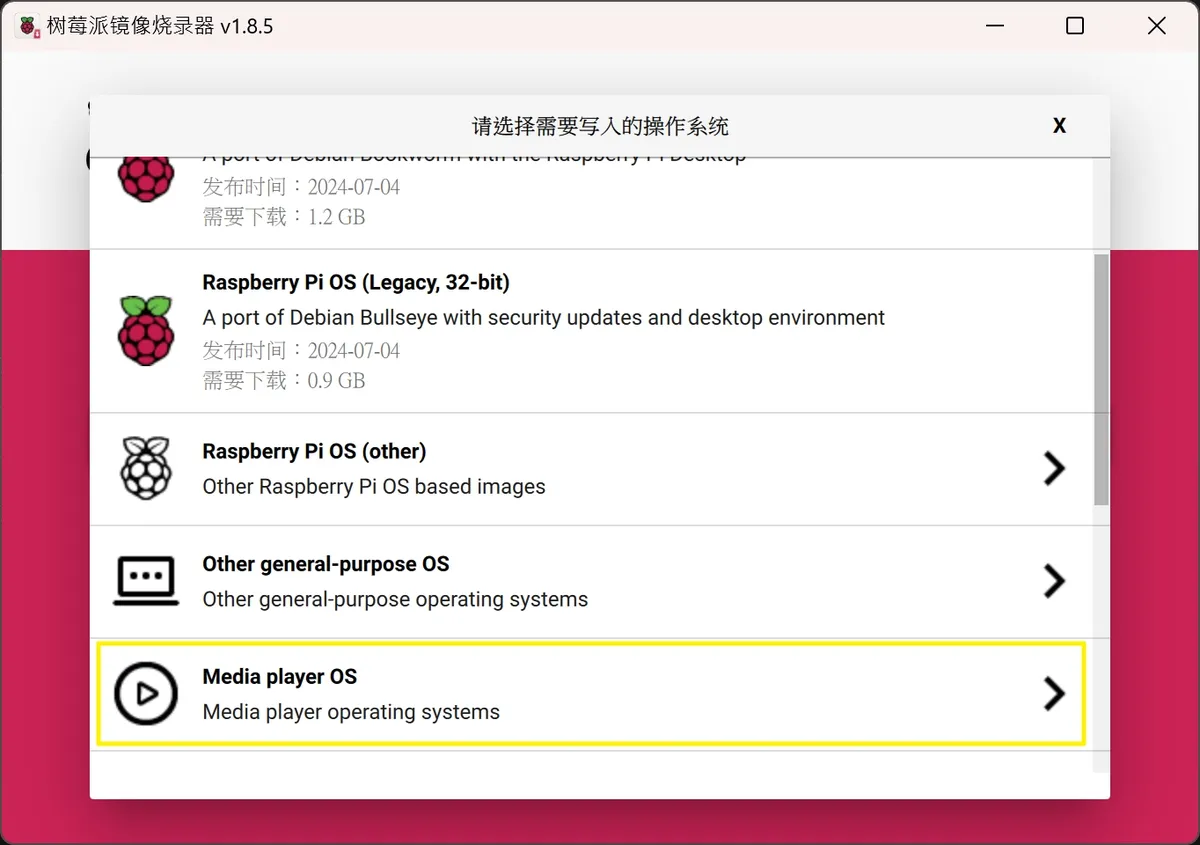The image size is (1200, 845).
Task: Click 'Other Raspberry Pi OS based images' description
Action: pyautogui.click(x=374, y=487)
